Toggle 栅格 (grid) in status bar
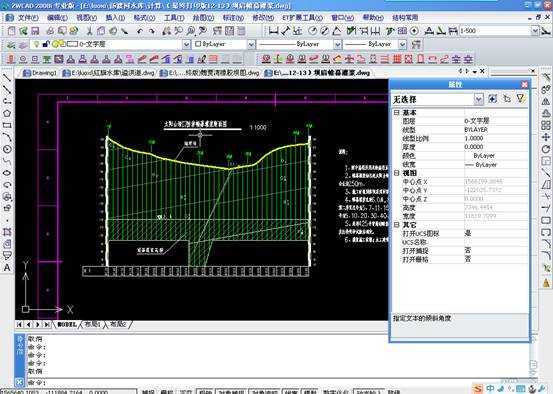 pos(167,392)
